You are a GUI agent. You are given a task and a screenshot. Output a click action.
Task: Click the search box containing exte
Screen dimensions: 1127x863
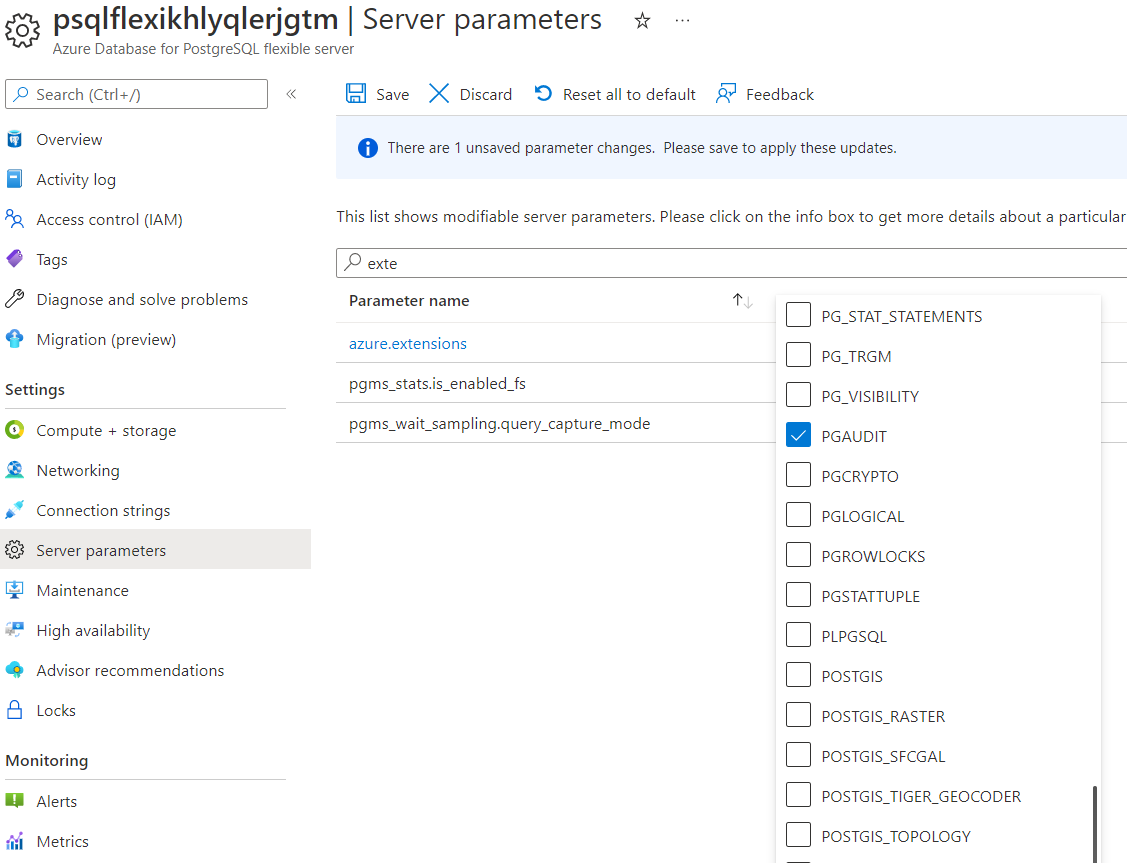[x=500, y=262]
